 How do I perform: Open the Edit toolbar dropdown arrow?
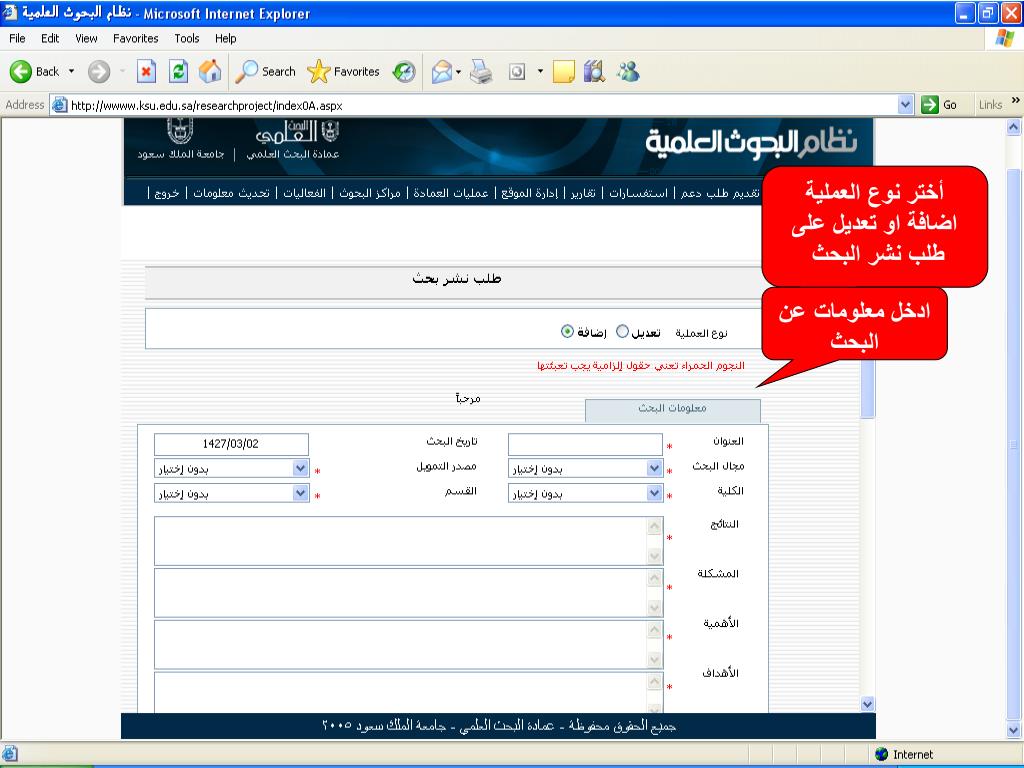click(x=540, y=72)
